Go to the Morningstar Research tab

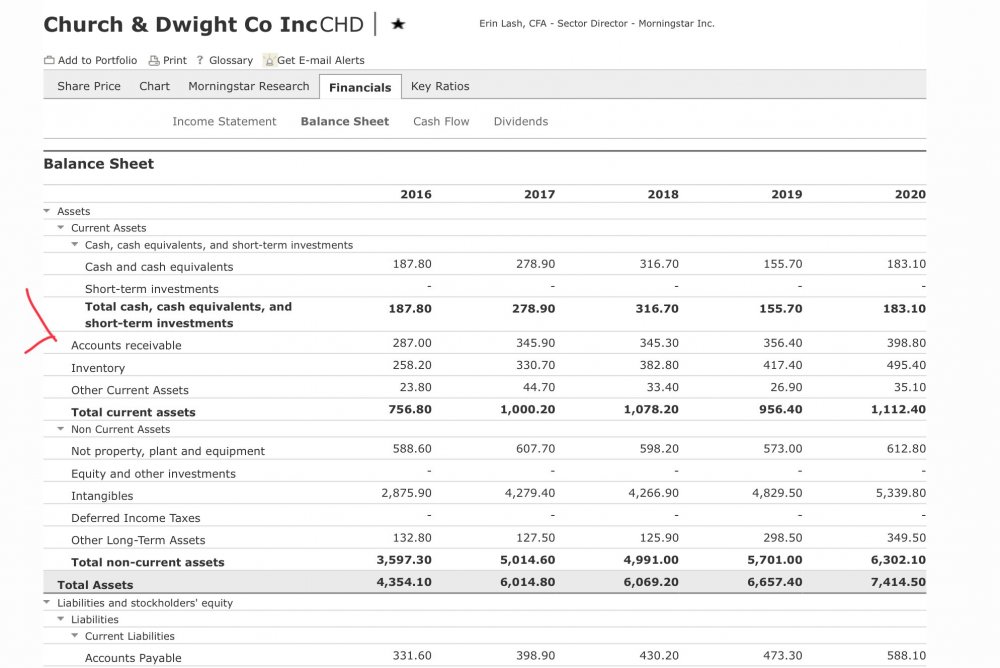(249, 86)
